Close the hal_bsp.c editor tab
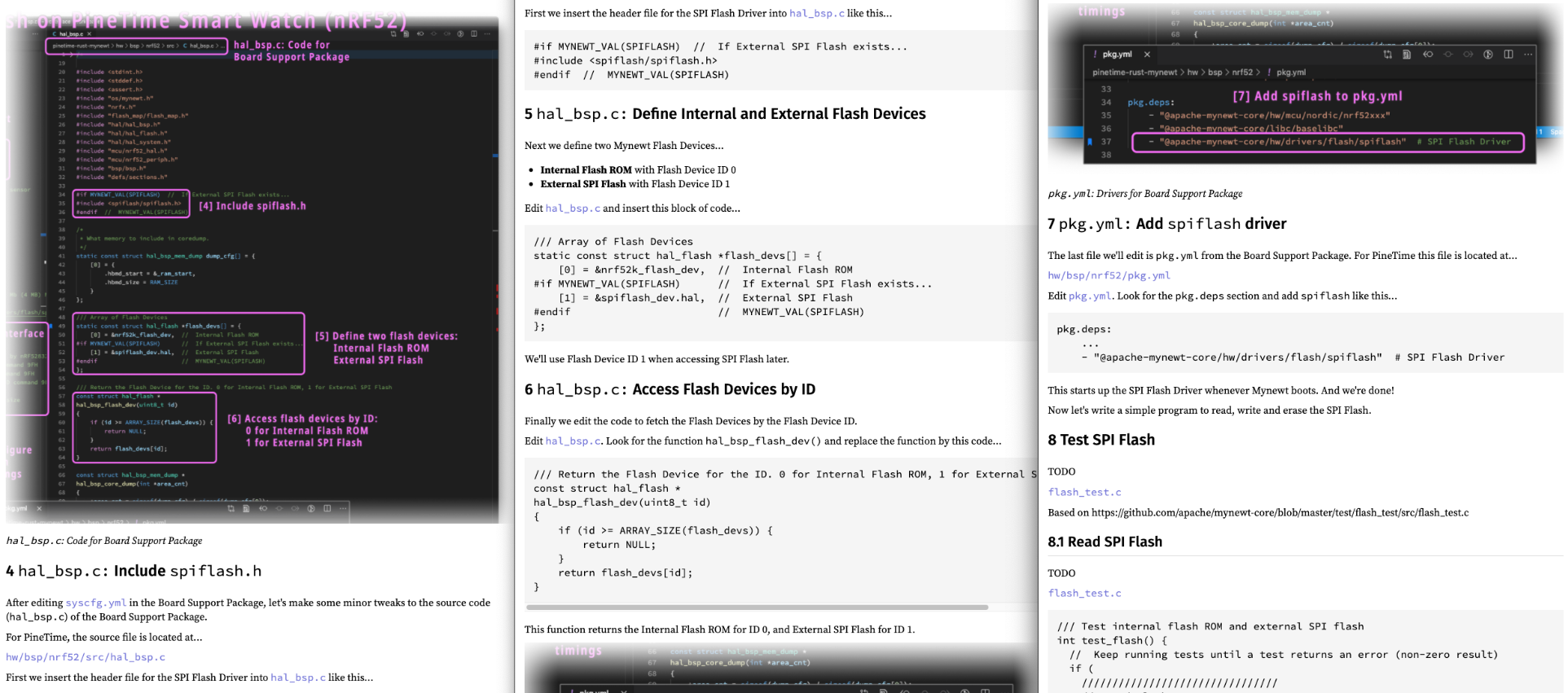1568x693 pixels. [x=89, y=34]
